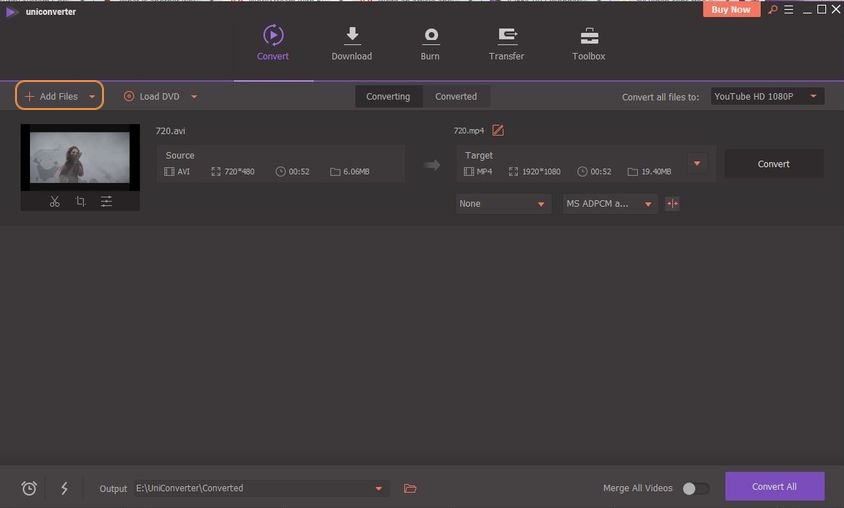This screenshot has width=844, height=508.
Task: Open the scheduler alarm clock icon
Action: point(29,488)
